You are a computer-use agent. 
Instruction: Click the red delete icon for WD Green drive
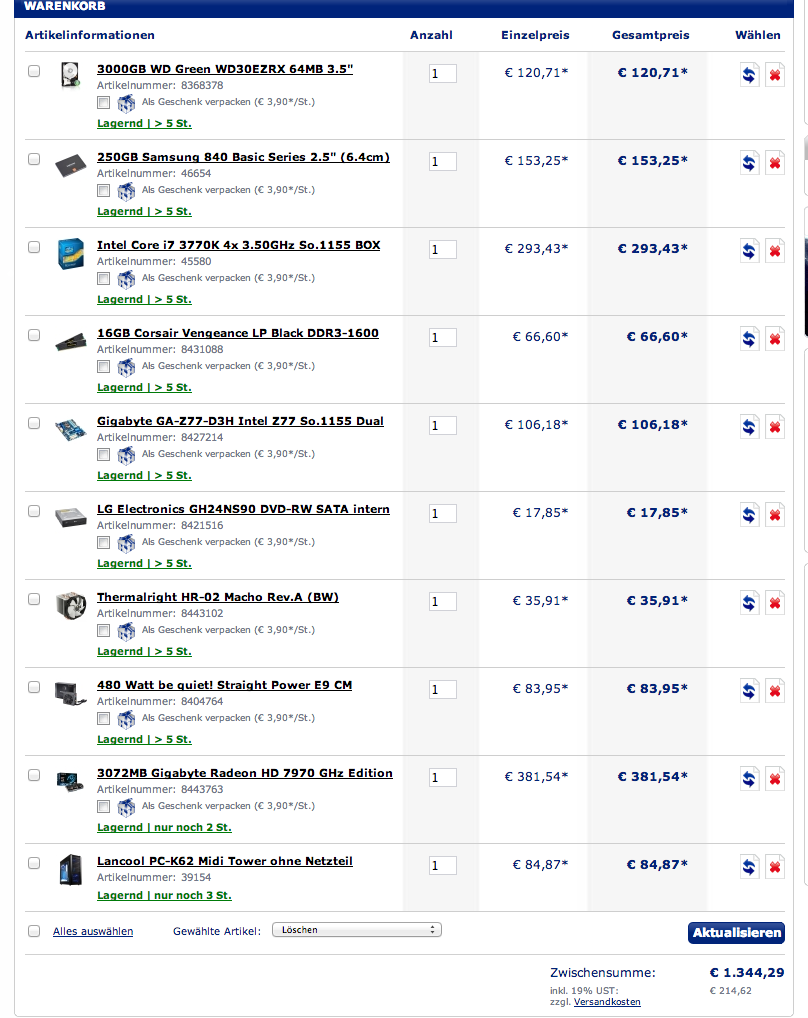click(774, 75)
